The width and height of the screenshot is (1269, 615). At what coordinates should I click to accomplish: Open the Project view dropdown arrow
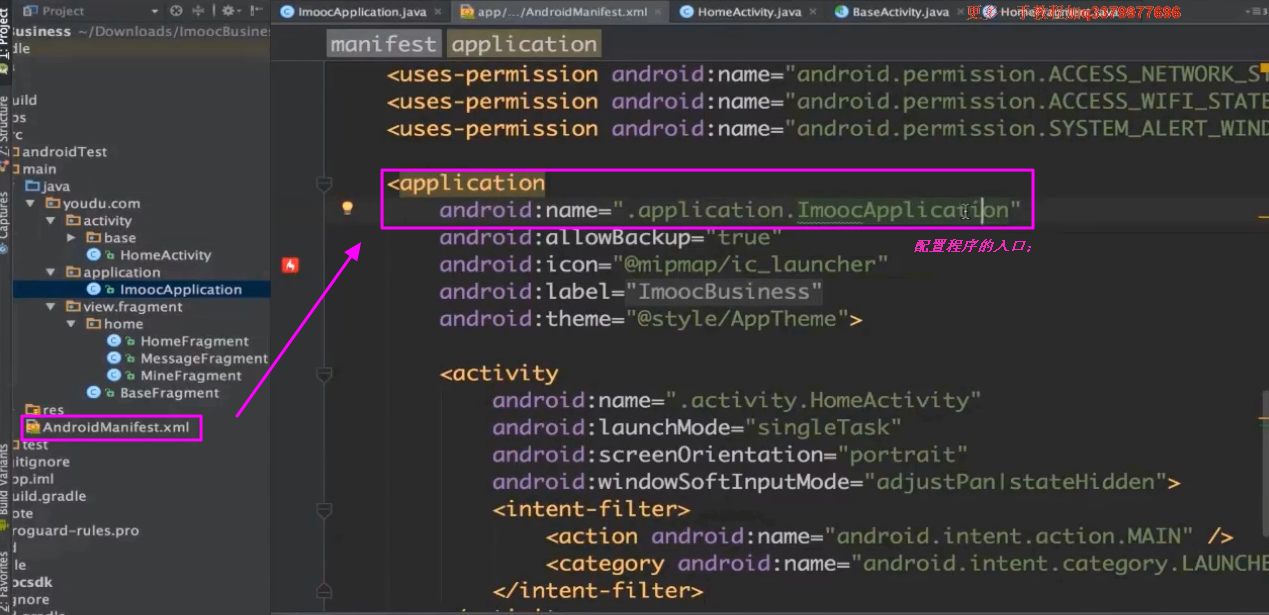tap(155, 11)
